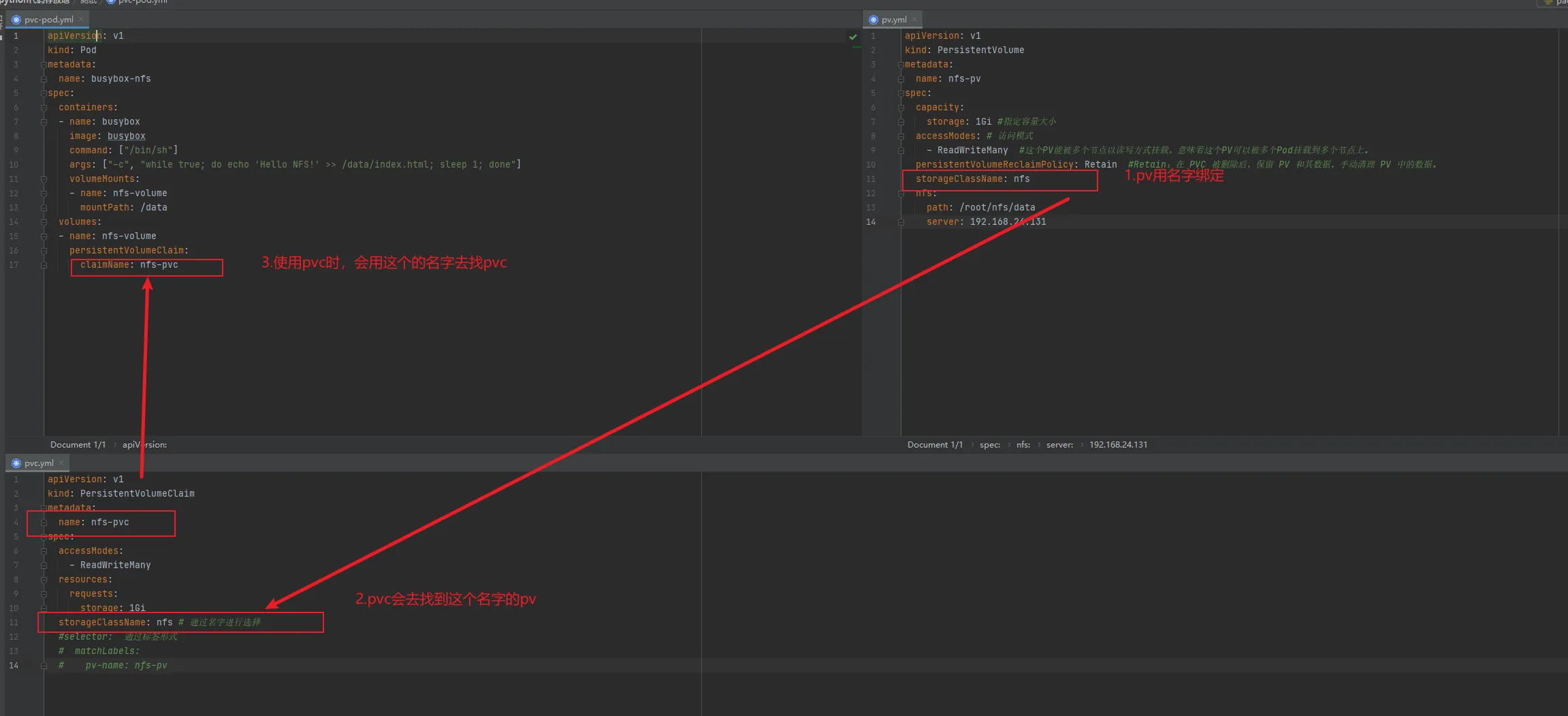This screenshot has height=716, width=1568.
Task: Collapse the busybox container item in pvc-pod.yml
Action: pyautogui.click(x=44, y=122)
